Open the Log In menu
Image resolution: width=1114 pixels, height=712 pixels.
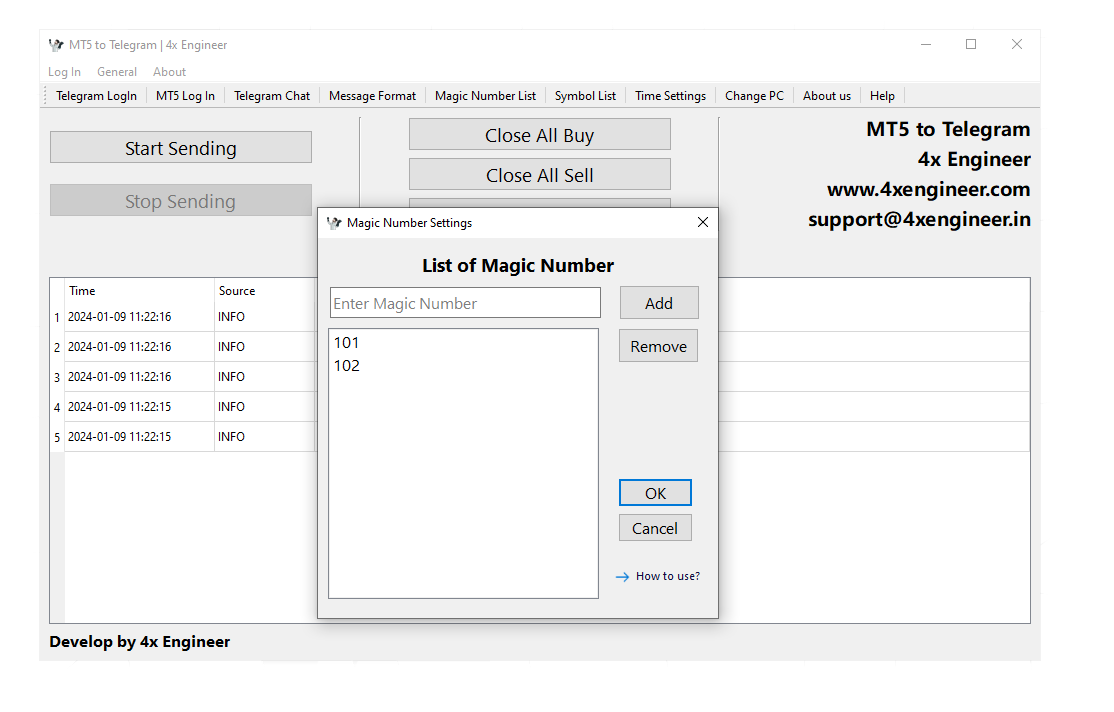tap(64, 72)
